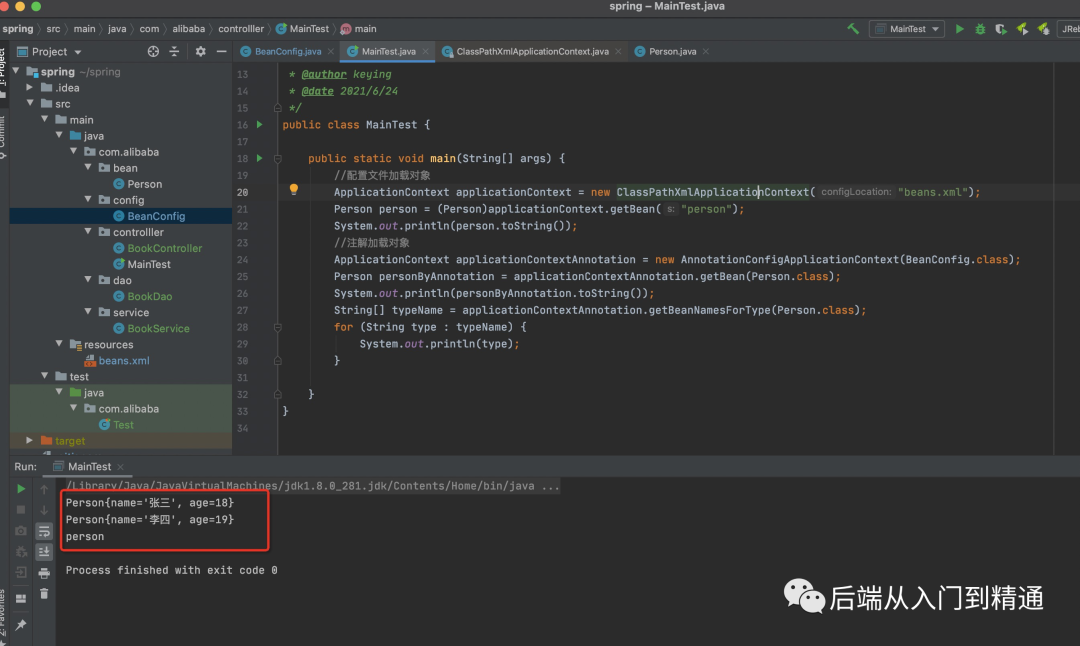
Task: Collapse the controlller package
Action: pos(88,232)
